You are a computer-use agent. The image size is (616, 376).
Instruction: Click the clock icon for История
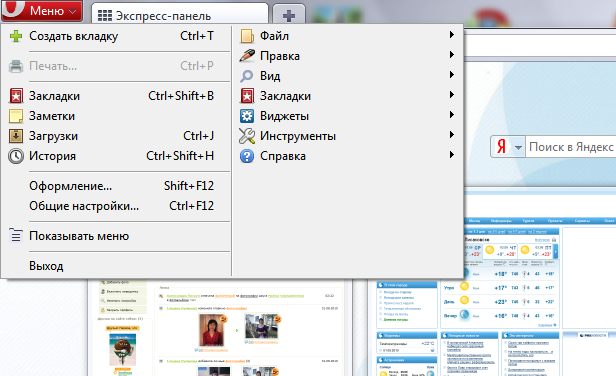pyautogui.click(x=16, y=156)
